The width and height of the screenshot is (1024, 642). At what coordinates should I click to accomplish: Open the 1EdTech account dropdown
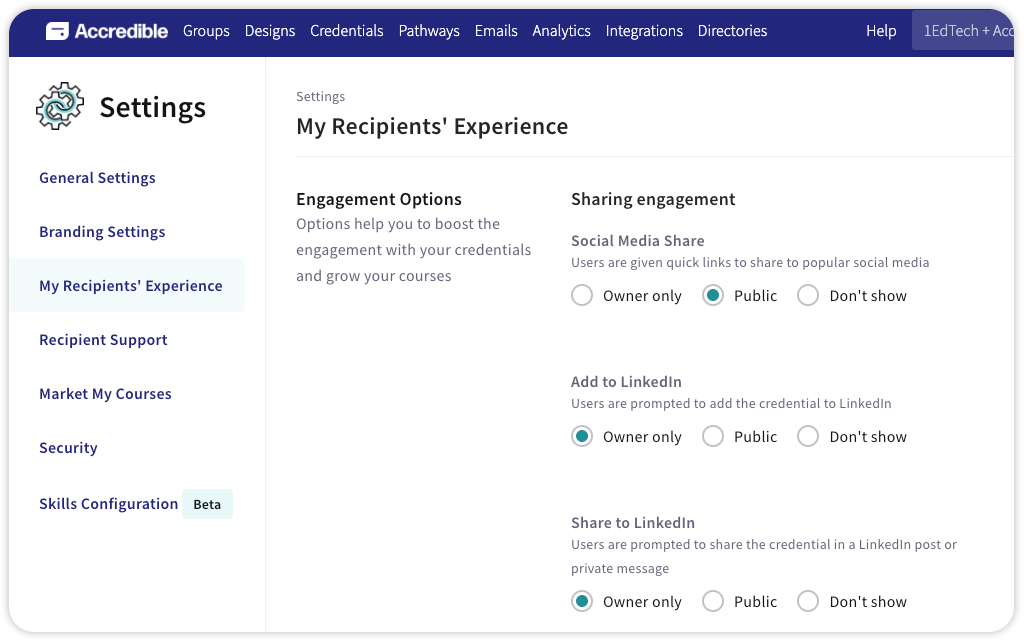tap(963, 31)
